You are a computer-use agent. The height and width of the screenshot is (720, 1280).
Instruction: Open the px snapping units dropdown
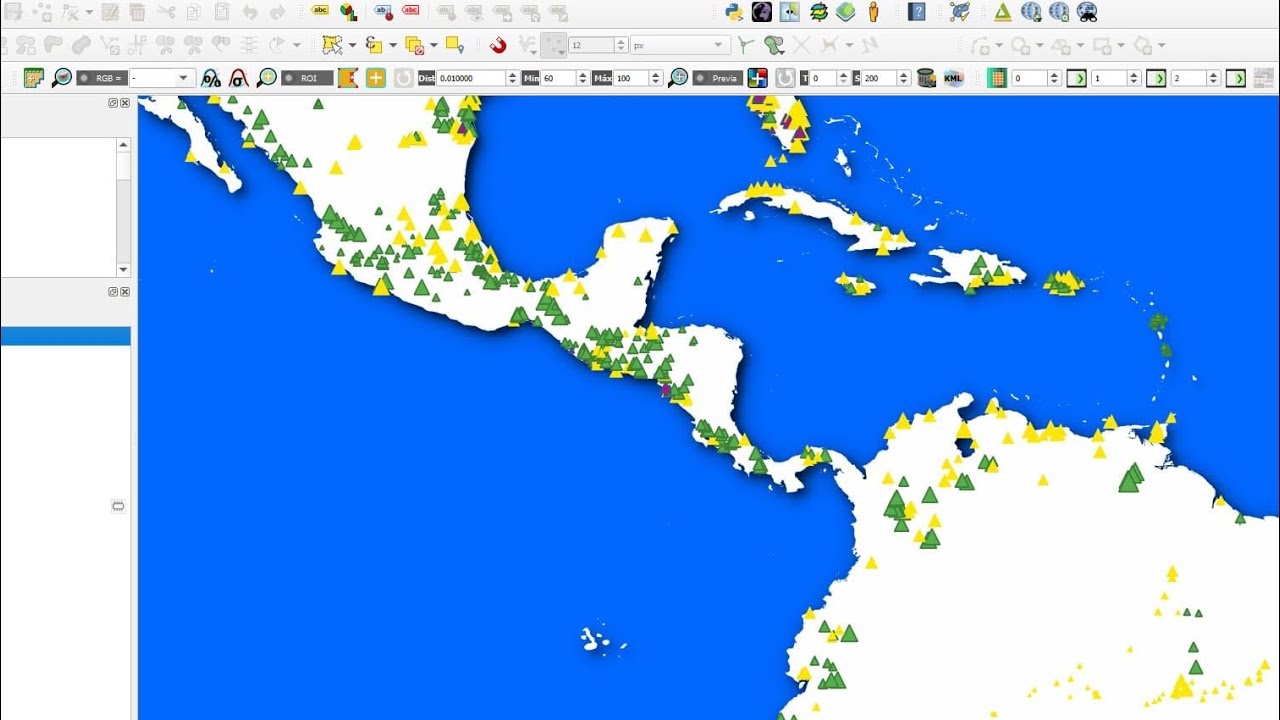[x=679, y=45]
